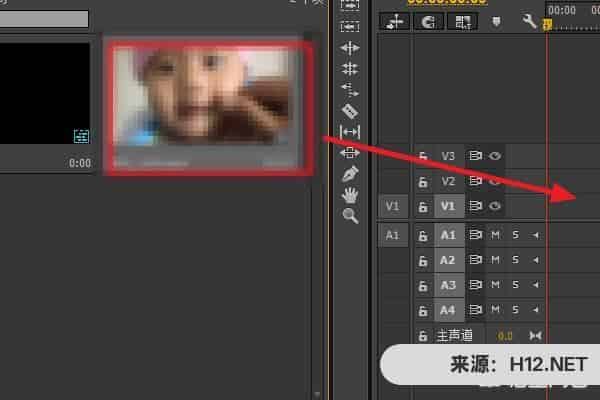Solo audio track A3
The width and height of the screenshot is (600, 400).
coord(516,285)
